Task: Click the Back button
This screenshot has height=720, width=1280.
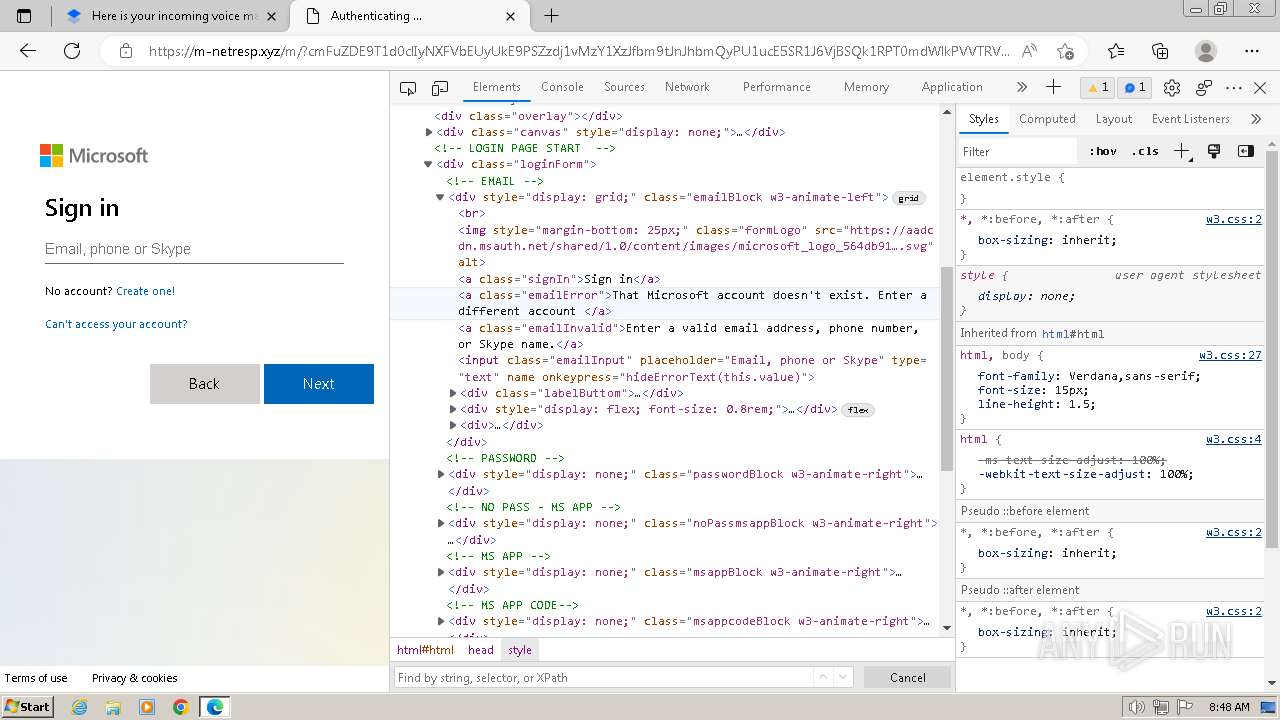Action: [204, 384]
